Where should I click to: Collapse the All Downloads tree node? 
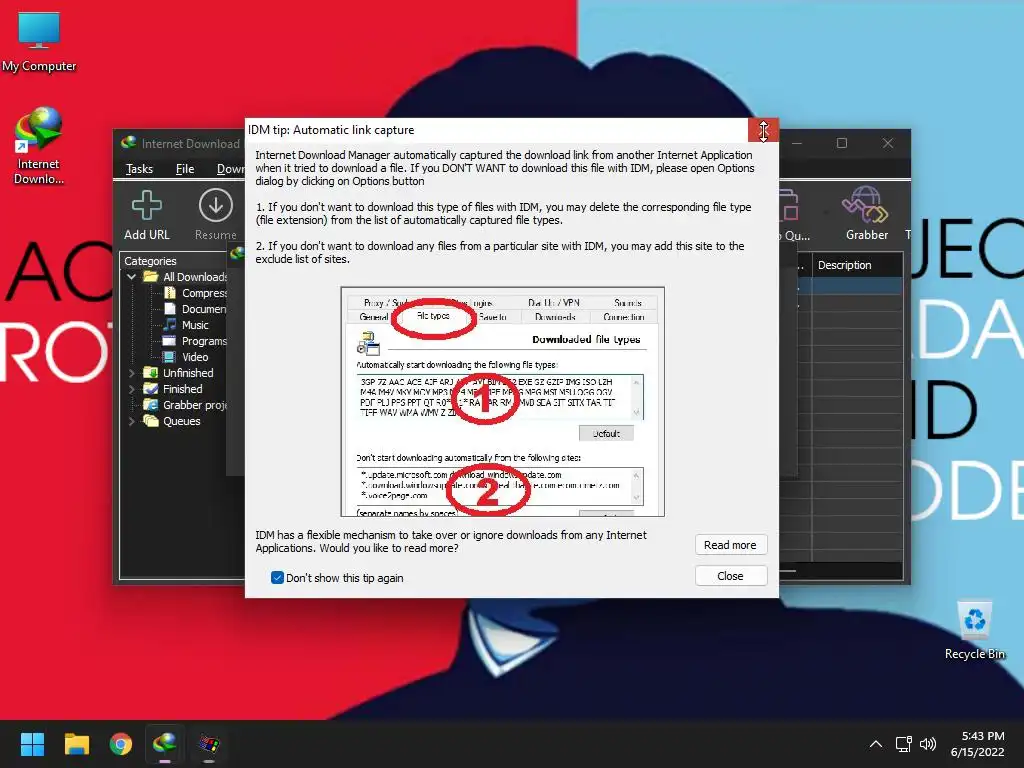point(132,277)
